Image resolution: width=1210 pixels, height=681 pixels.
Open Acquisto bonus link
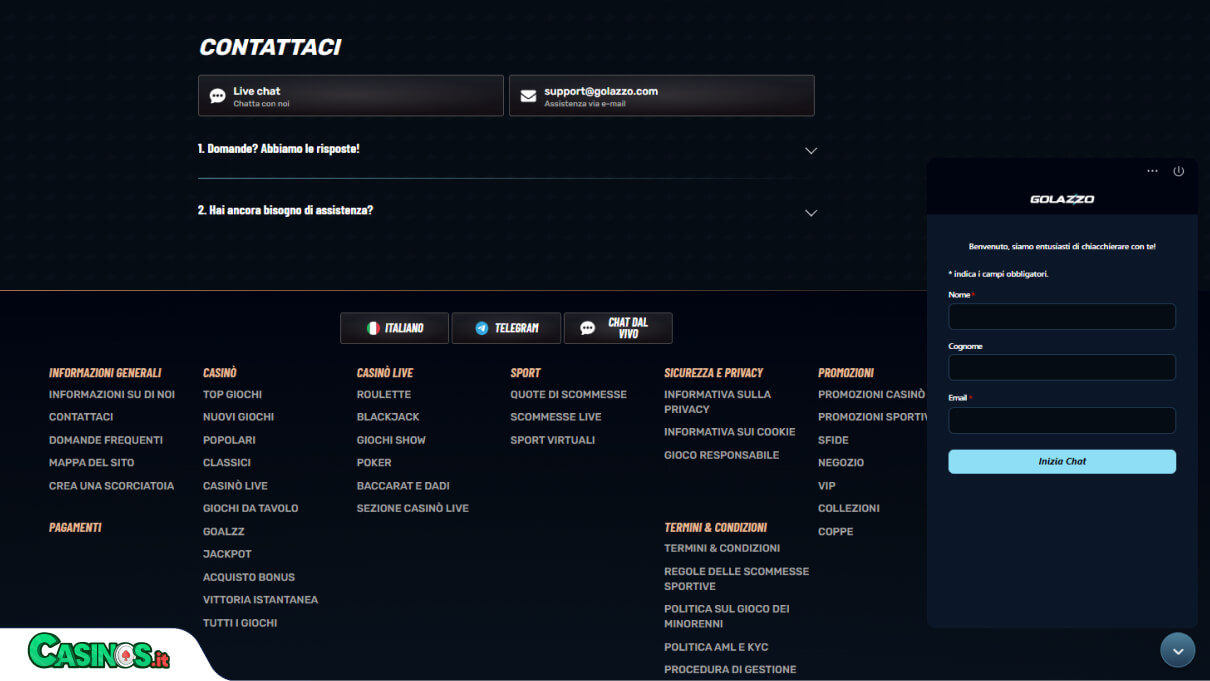coord(249,577)
